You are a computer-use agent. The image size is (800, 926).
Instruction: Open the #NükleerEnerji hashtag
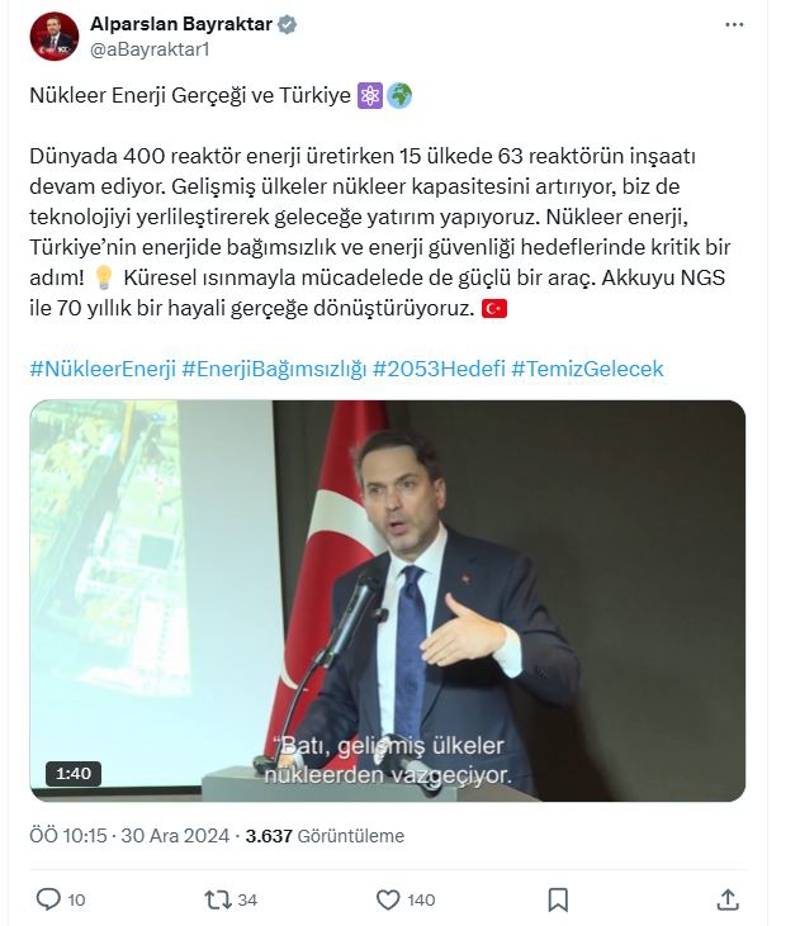(x=103, y=369)
